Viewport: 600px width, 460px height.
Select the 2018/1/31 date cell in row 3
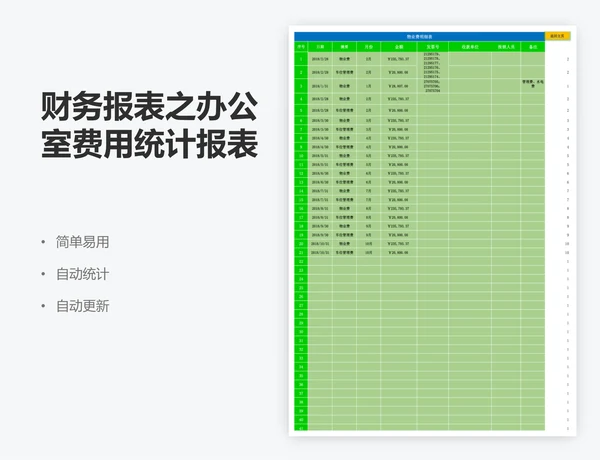[x=320, y=86]
